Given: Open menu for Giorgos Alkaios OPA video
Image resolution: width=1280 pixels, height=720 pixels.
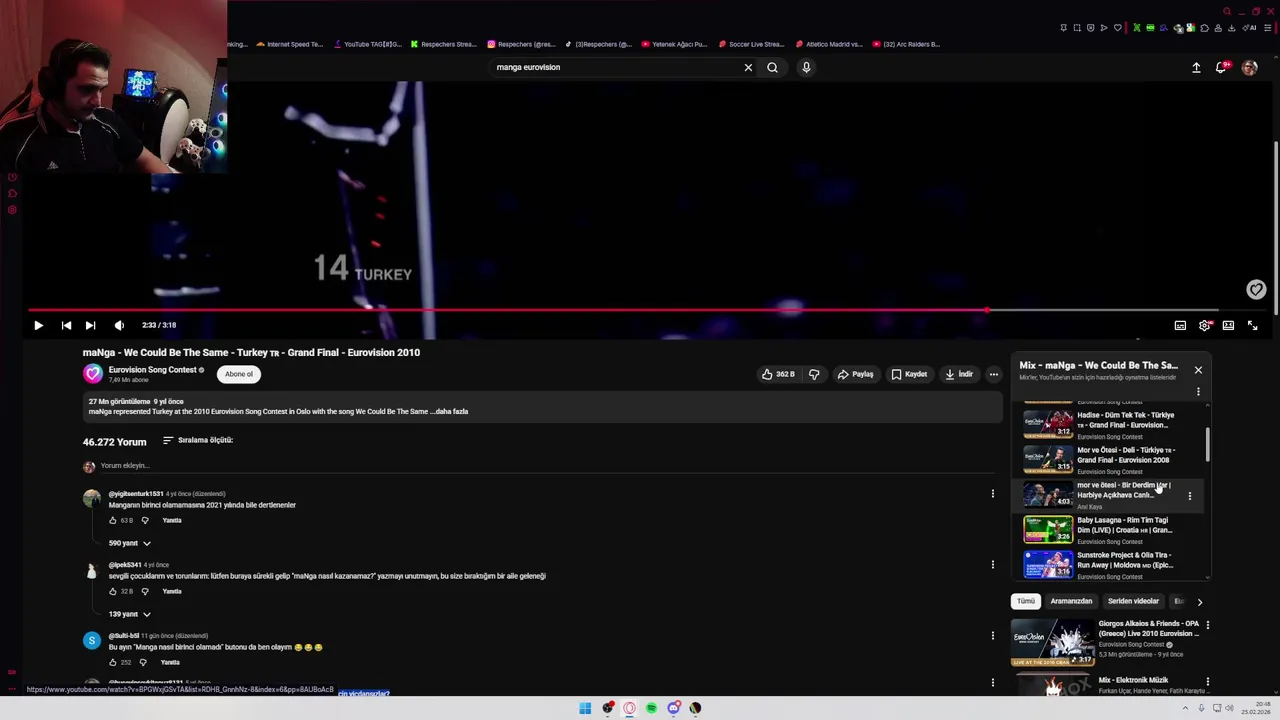Looking at the screenshot, I should pos(1207,625).
